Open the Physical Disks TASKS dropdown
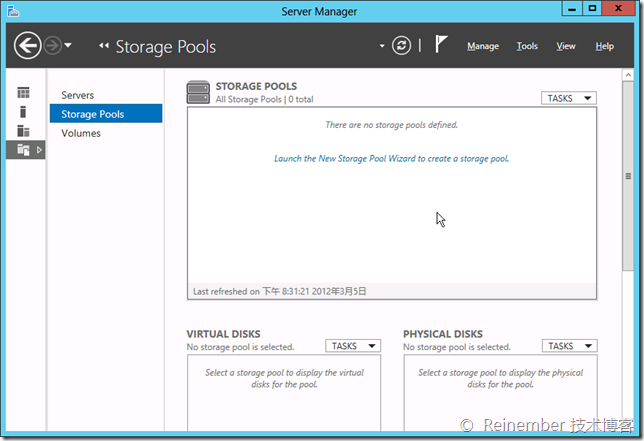The image size is (644, 441). (x=568, y=346)
